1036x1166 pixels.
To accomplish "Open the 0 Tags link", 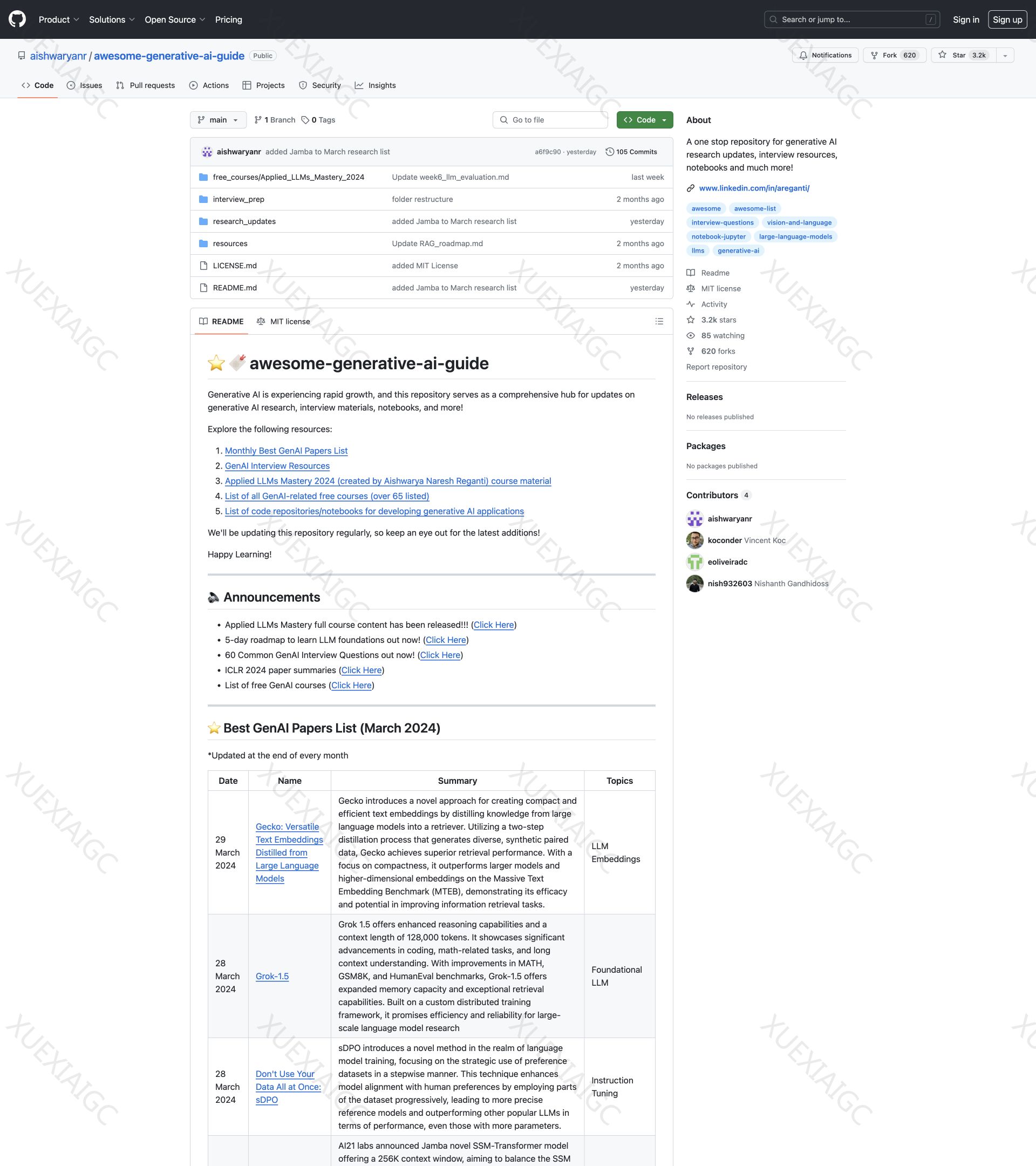I will tap(318, 120).
